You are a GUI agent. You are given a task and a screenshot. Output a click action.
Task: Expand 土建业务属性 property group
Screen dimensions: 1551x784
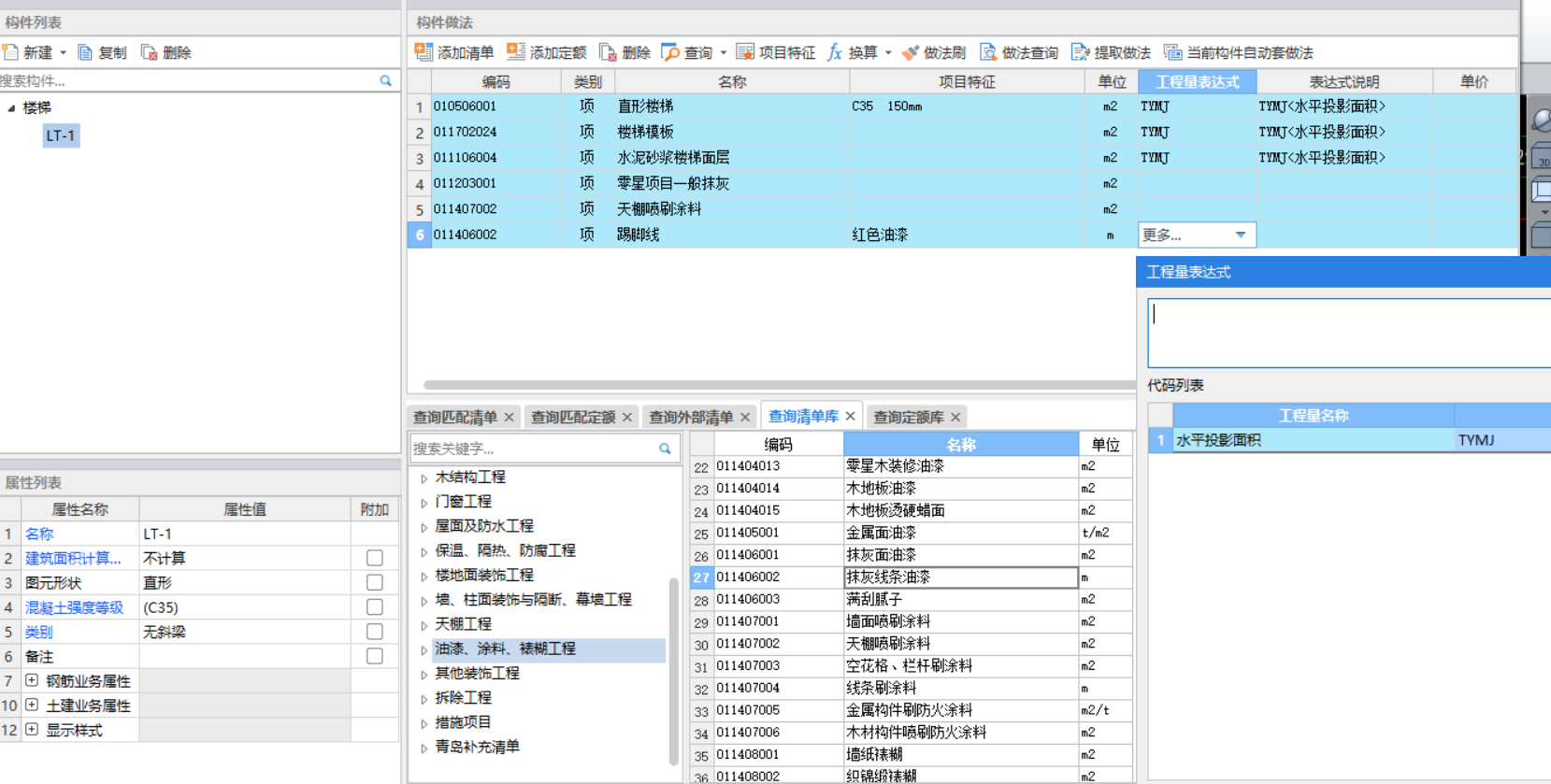(32, 705)
